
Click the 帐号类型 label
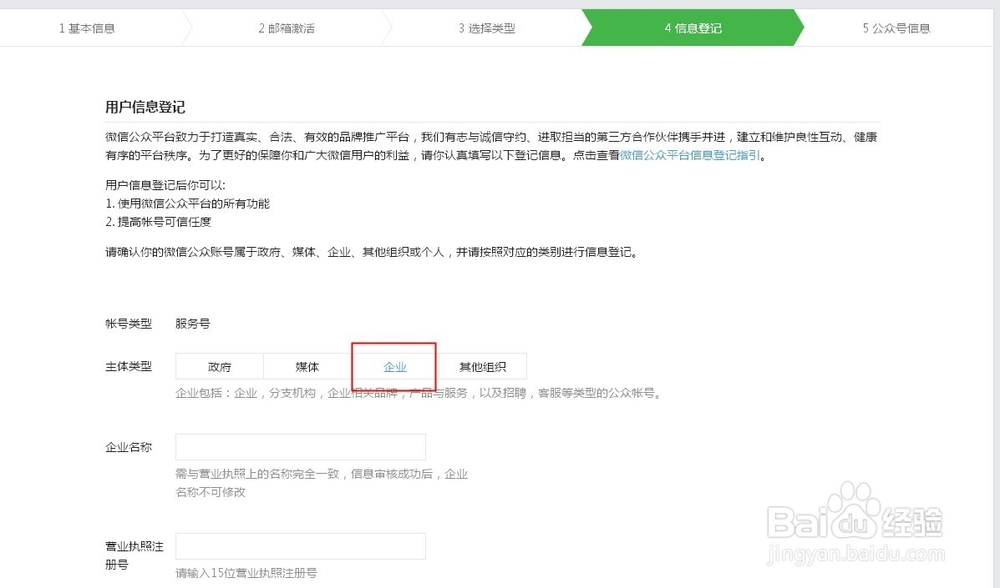point(128,323)
